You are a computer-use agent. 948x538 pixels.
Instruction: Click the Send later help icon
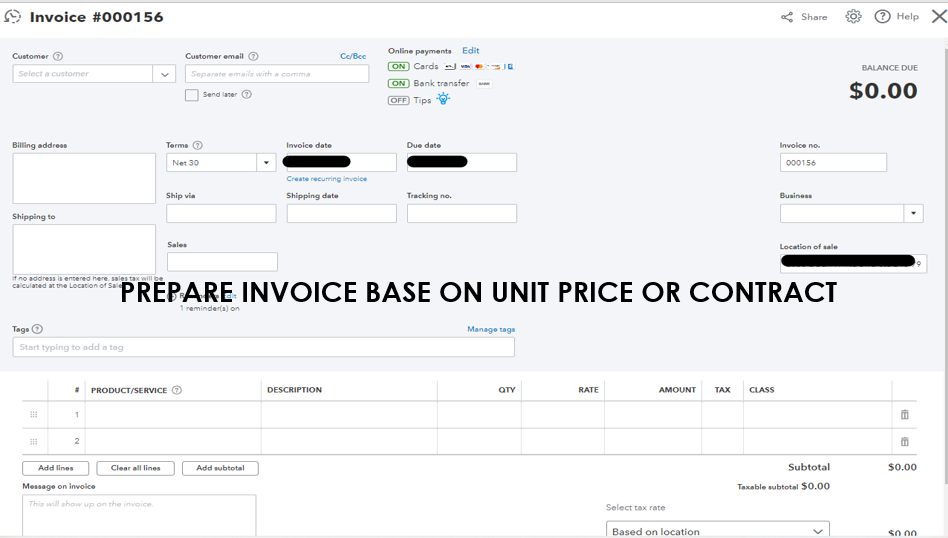coord(247,94)
